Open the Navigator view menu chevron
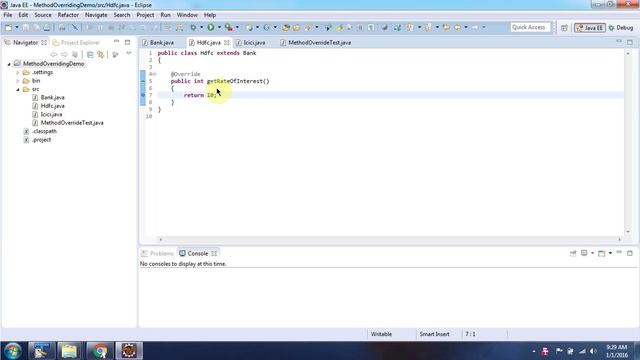 [129, 54]
